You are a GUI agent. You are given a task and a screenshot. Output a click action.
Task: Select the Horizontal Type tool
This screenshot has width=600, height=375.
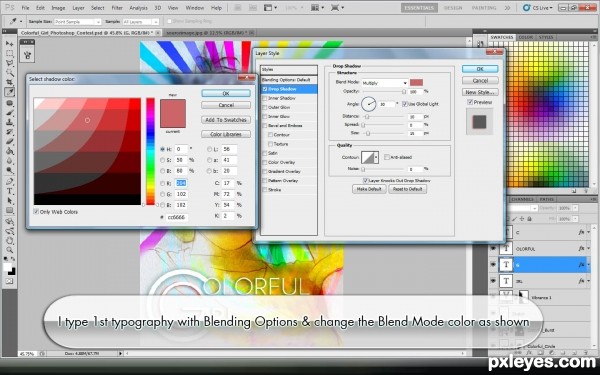tap(9, 191)
